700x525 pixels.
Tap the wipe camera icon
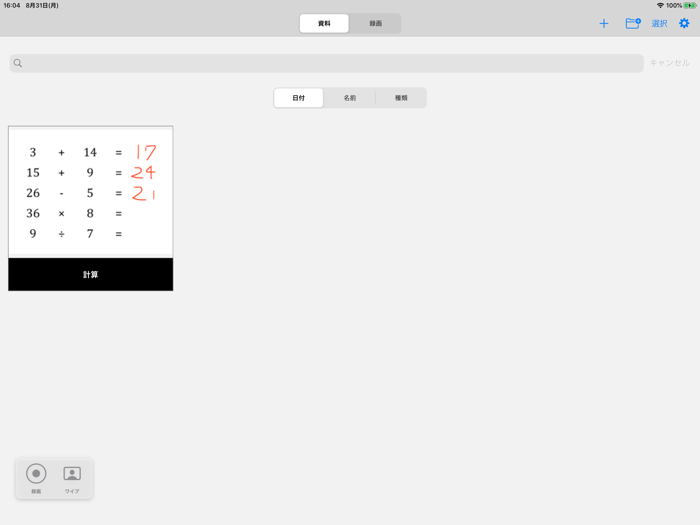[x=72, y=474]
